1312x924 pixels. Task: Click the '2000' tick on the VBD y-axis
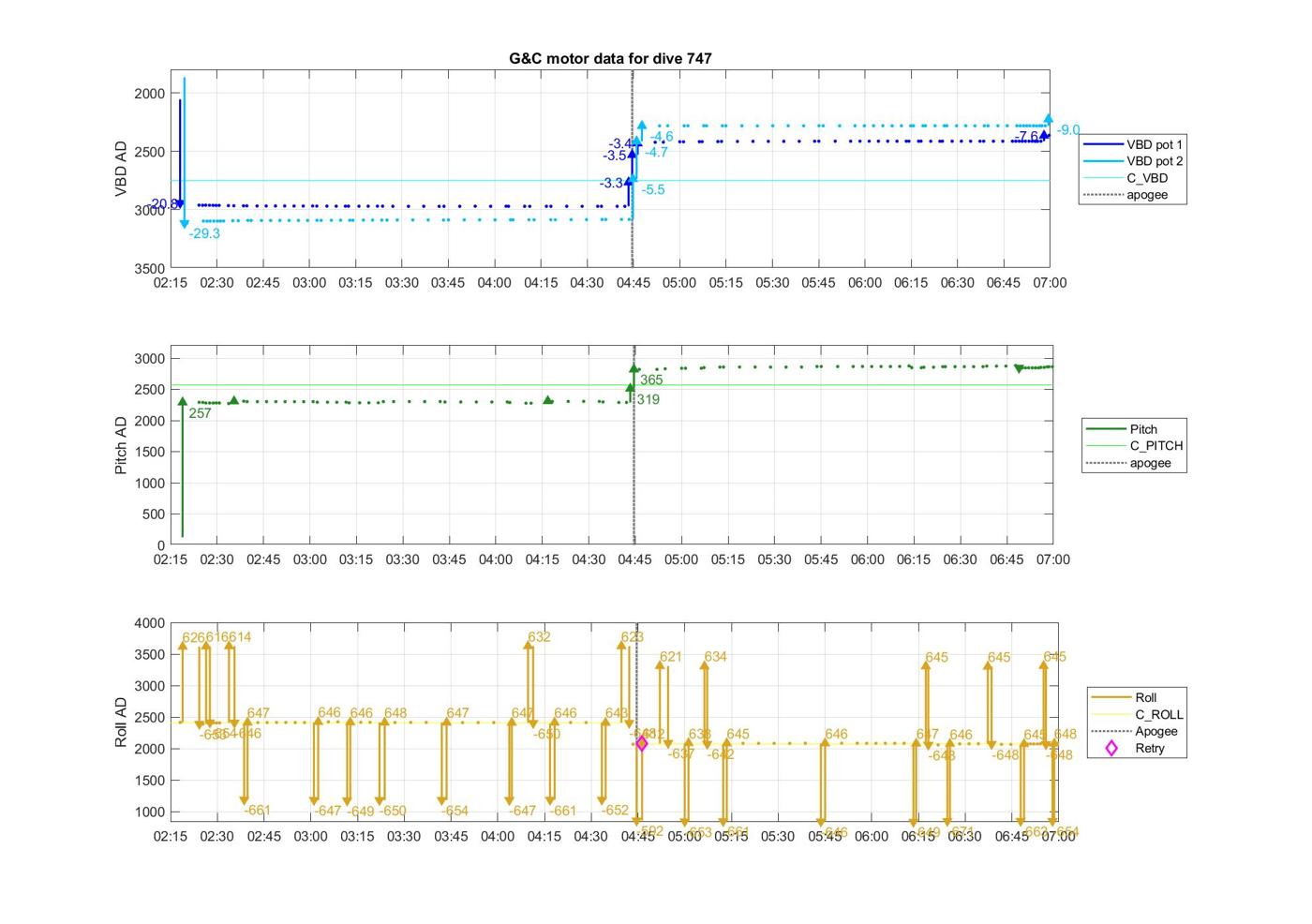(x=149, y=94)
